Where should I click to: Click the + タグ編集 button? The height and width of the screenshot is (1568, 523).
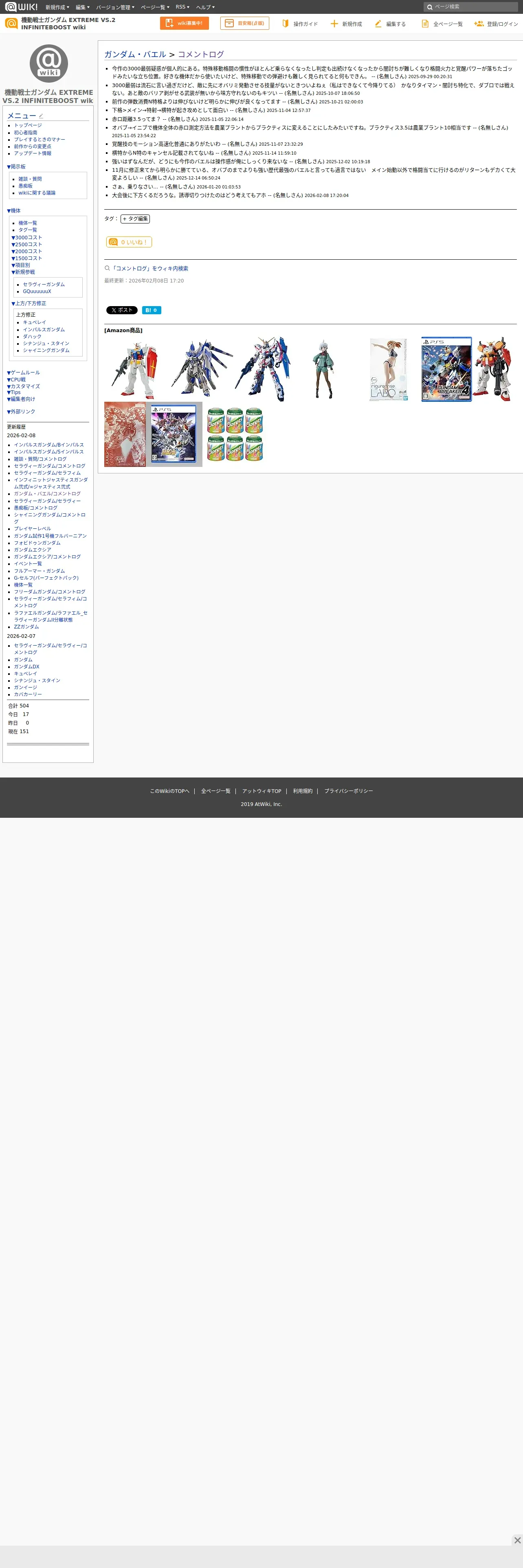pos(135,219)
